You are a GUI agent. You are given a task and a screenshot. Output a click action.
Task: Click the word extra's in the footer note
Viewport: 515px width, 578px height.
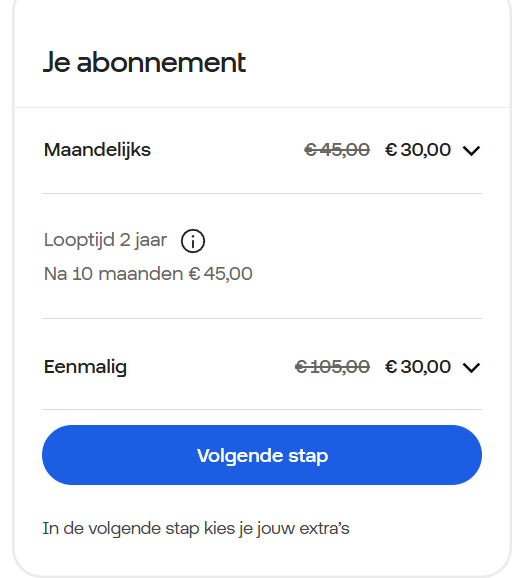coord(324,529)
